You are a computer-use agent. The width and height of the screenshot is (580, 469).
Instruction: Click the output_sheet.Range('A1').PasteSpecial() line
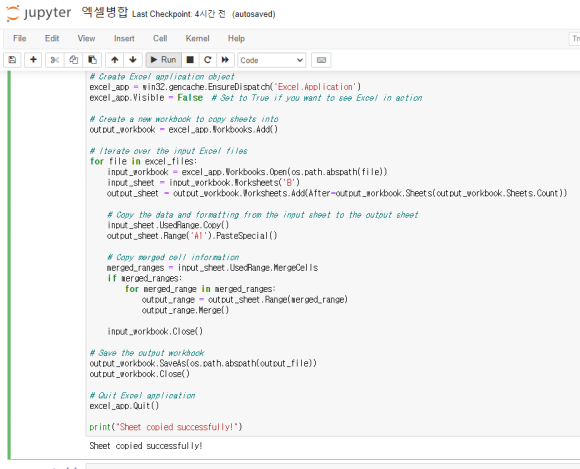(x=192, y=236)
